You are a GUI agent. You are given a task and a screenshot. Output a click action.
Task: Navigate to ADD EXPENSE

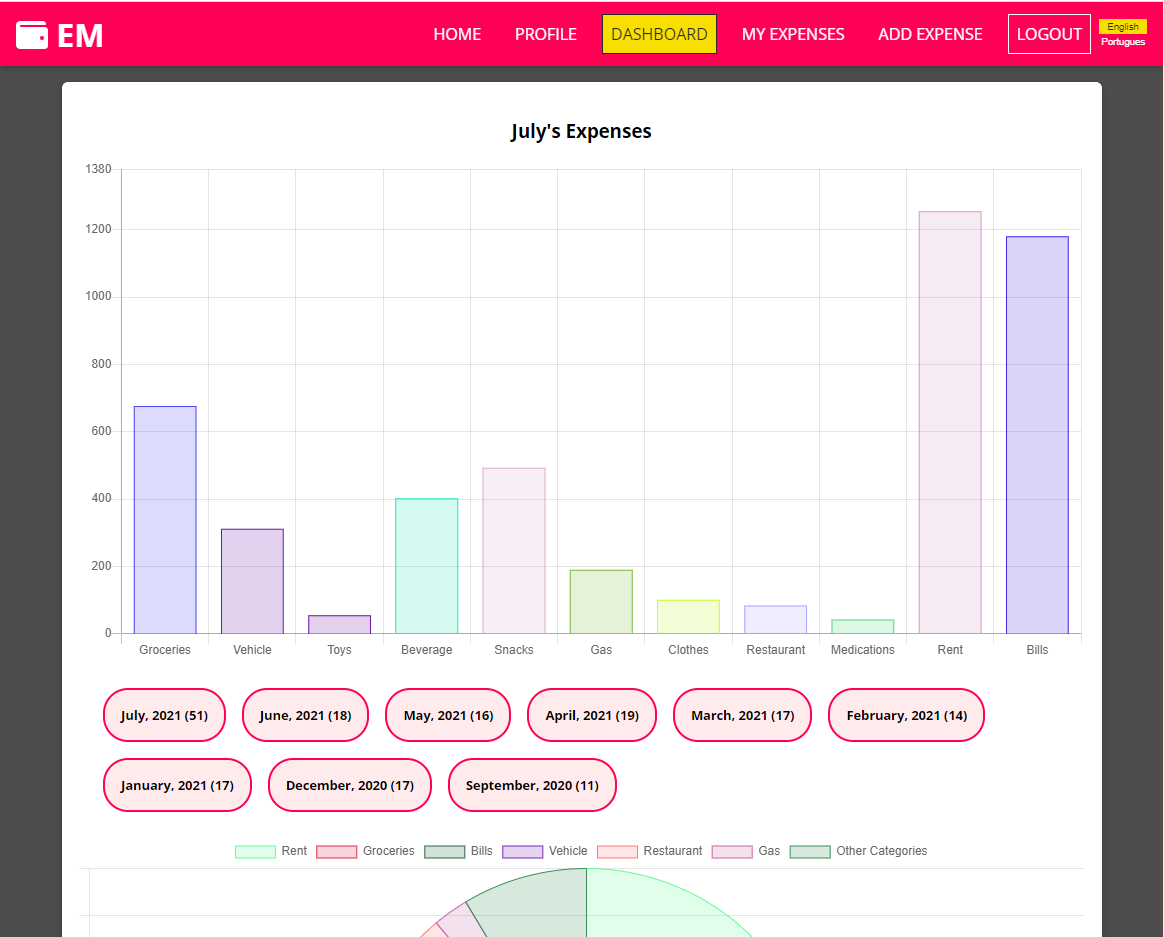[x=930, y=34]
